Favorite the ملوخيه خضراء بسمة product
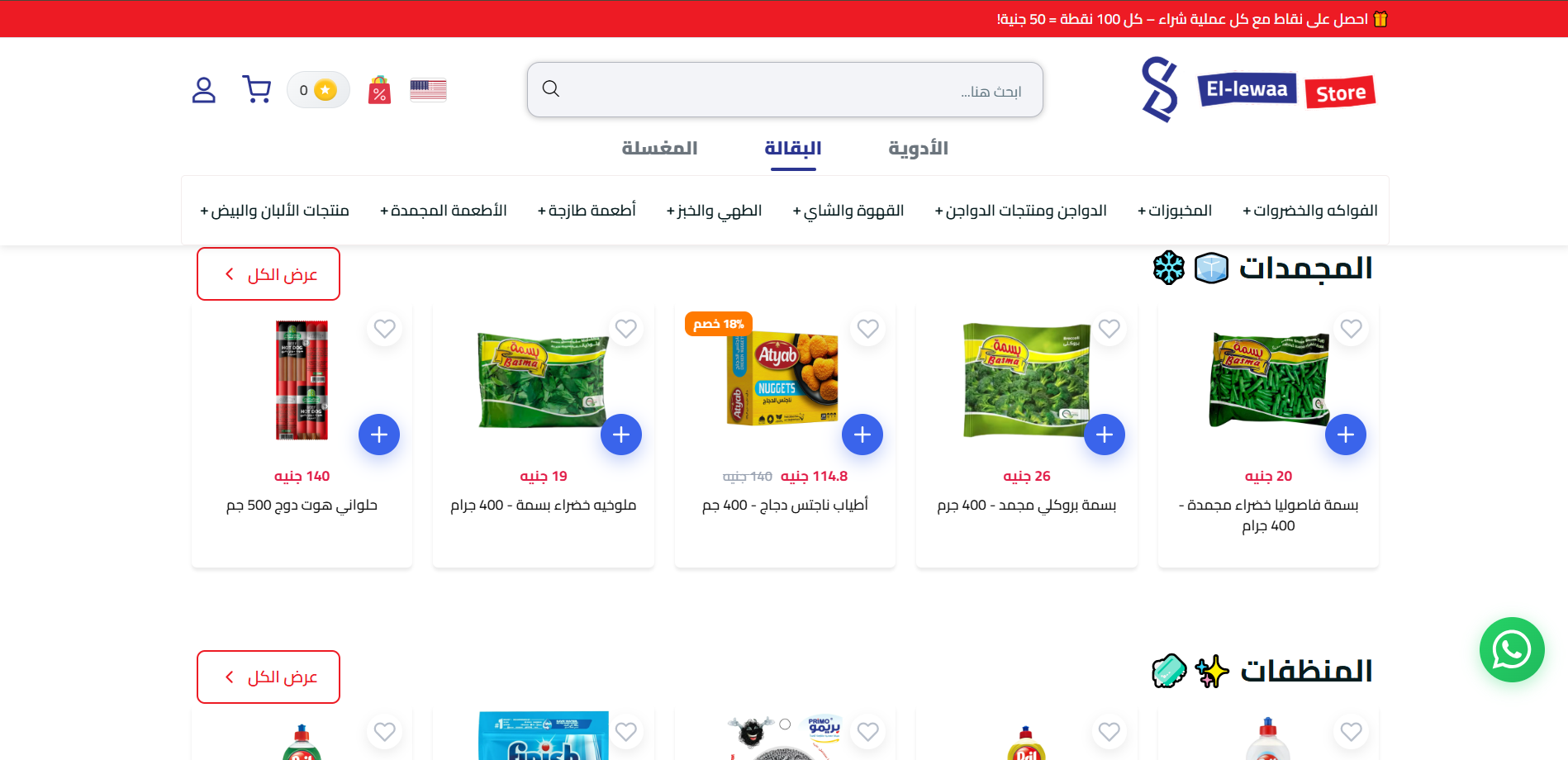This screenshot has width=1568, height=760. [626, 329]
